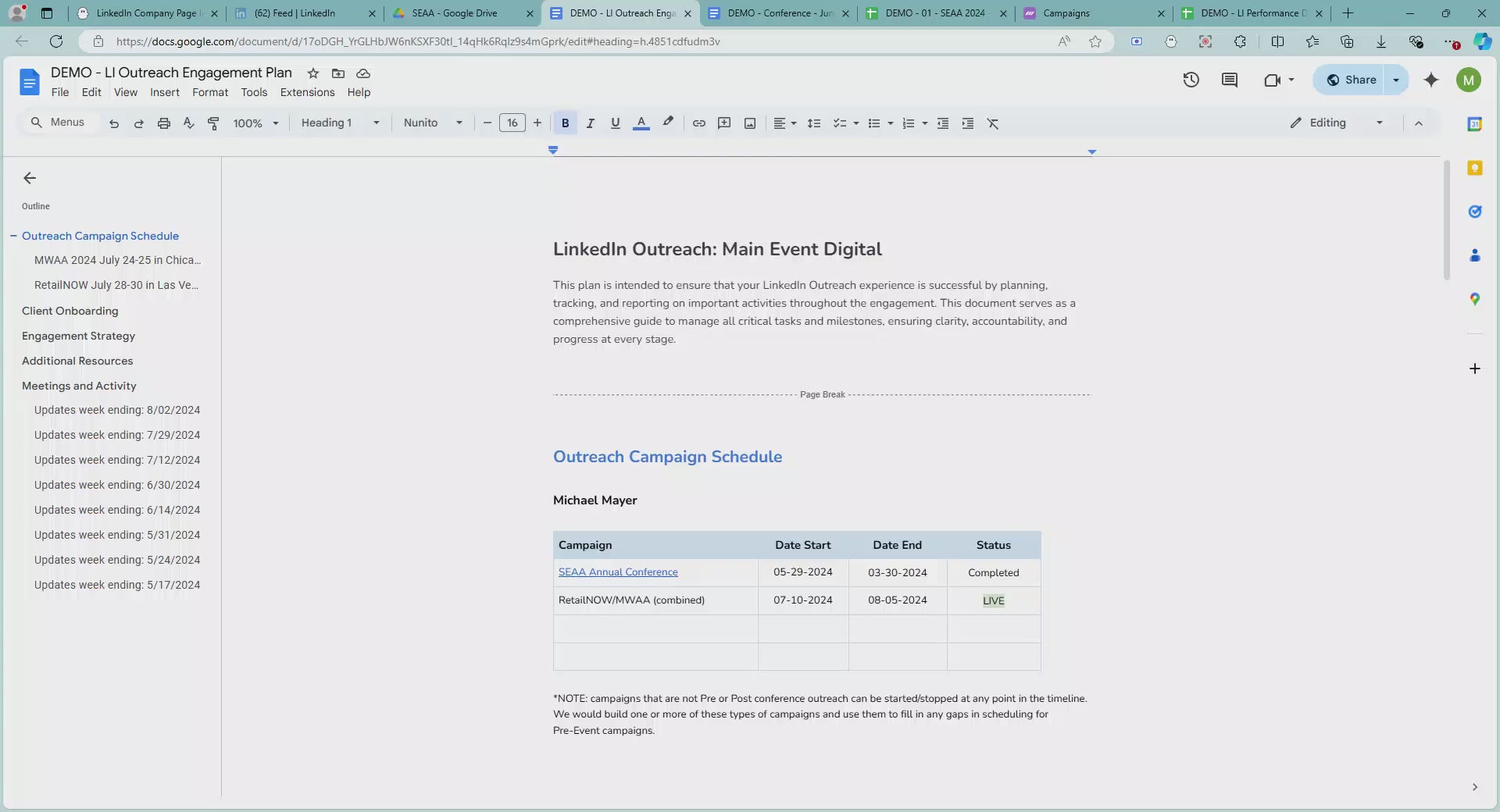Viewport: 1500px width, 812px height.
Task: Decrease indent of the paragraph
Action: (943, 123)
